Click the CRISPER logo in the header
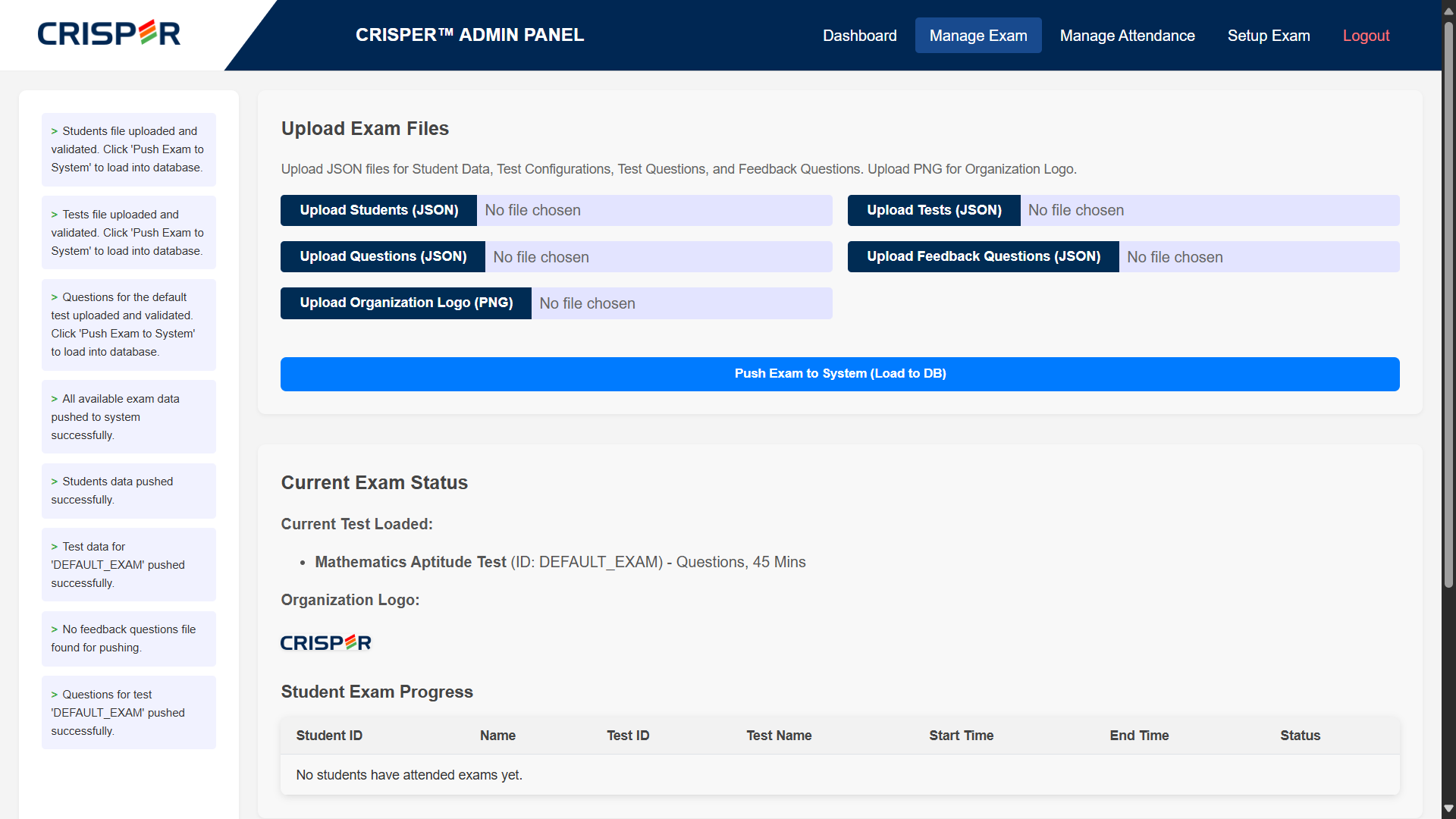 109,33
